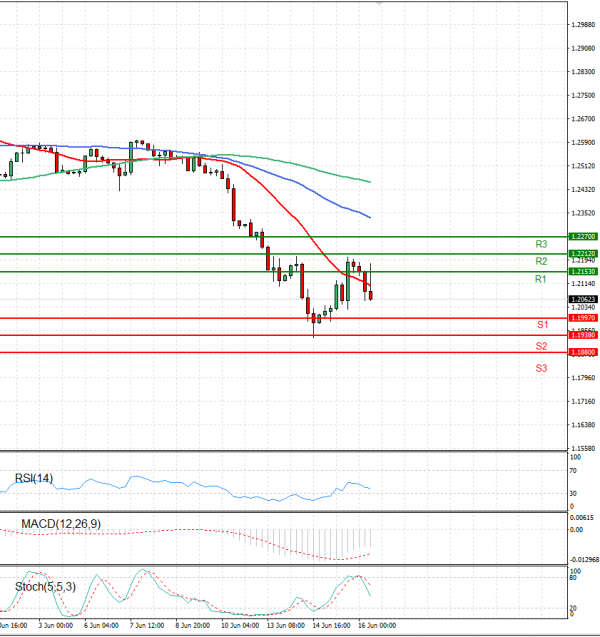Click the RSI scale value 70
The height and width of the screenshot is (637, 600).
point(573,471)
